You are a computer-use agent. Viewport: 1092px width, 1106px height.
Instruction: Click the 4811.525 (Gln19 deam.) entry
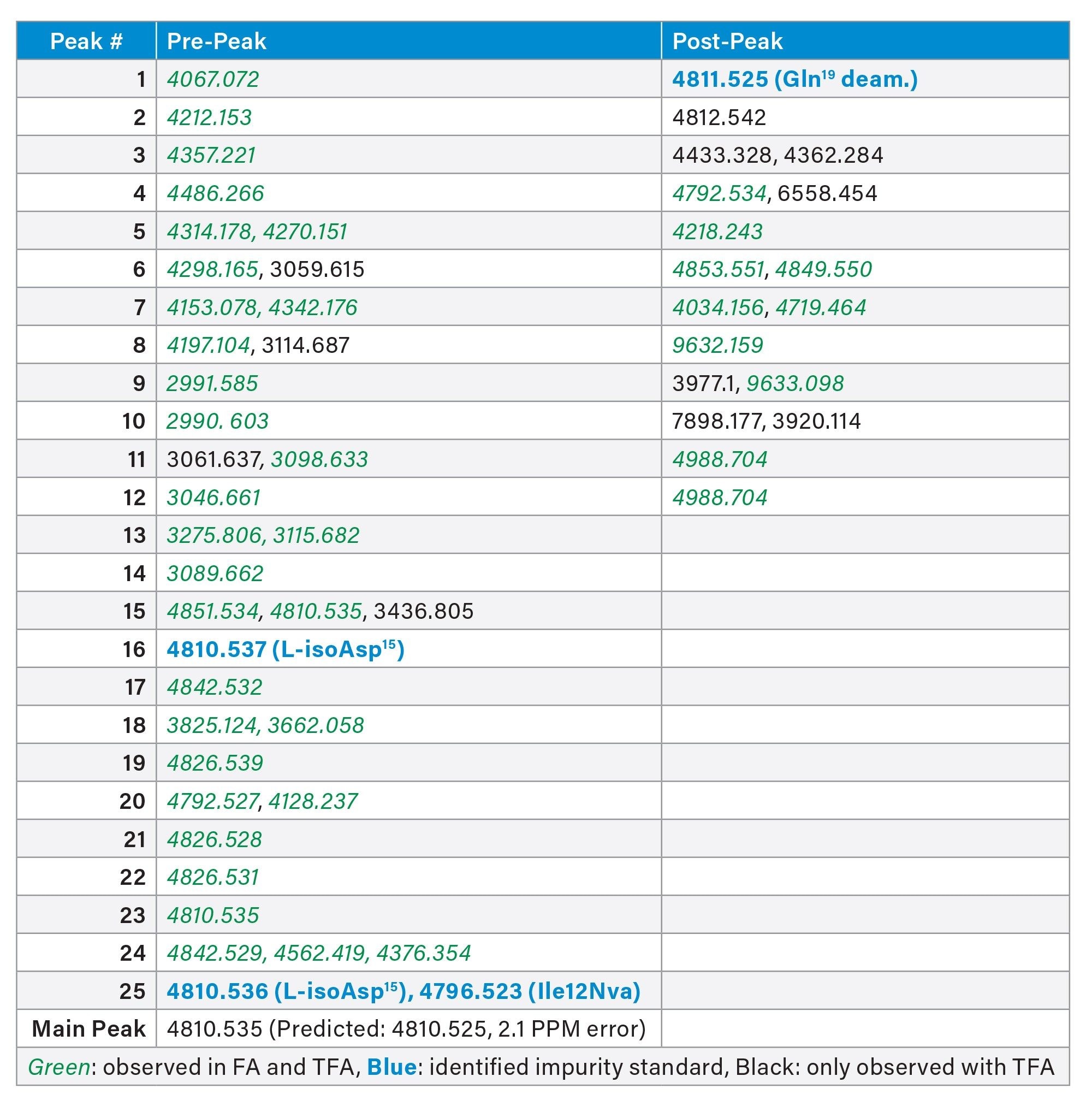coord(795,79)
